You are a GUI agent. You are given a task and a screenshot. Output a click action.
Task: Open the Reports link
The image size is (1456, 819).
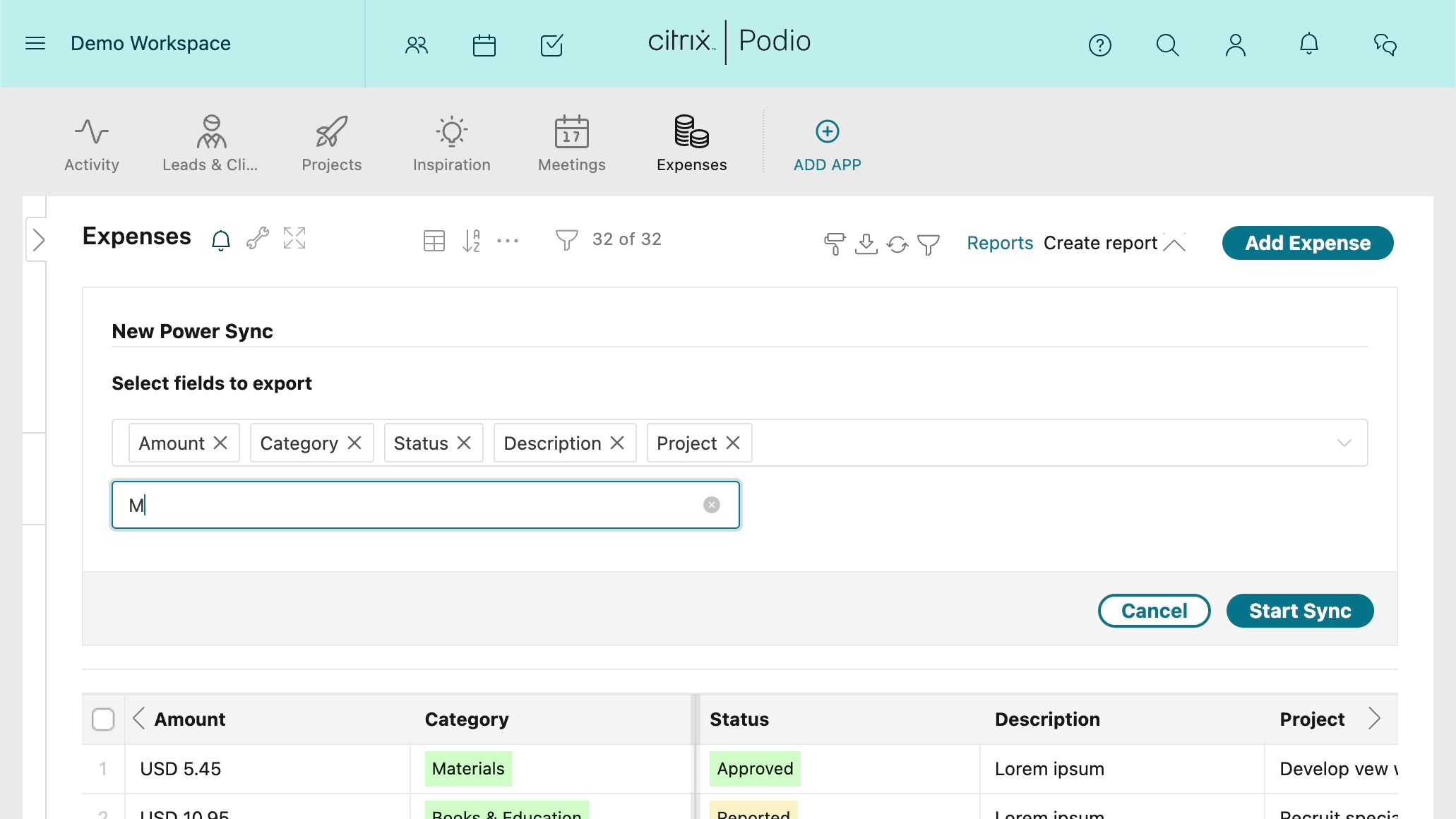pos(1000,243)
